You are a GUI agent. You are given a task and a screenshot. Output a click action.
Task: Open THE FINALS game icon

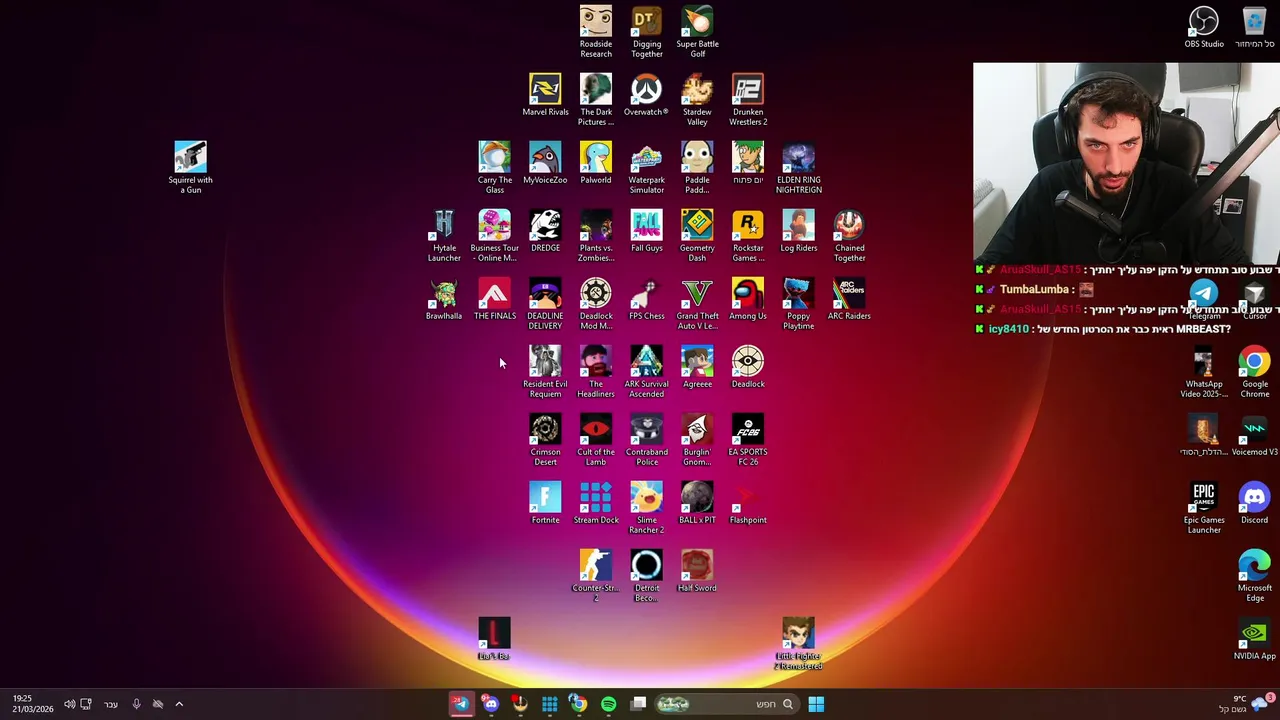tap(494, 299)
